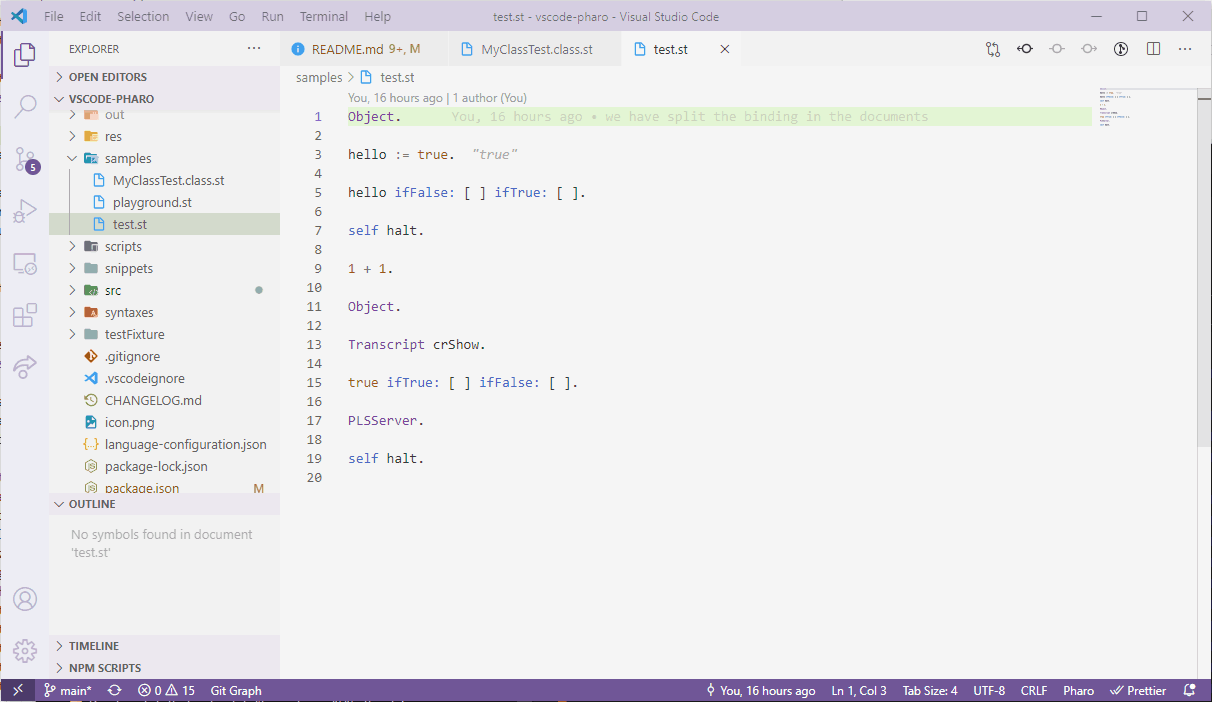1212x702 pixels.
Task: Open the Live Share view icon
Action: click(25, 367)
